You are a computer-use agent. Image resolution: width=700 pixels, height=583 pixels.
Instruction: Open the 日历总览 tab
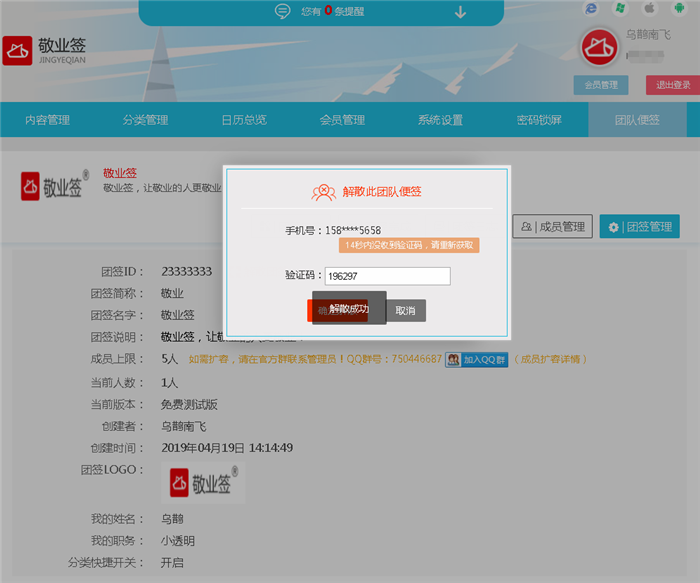coord(244,120)
